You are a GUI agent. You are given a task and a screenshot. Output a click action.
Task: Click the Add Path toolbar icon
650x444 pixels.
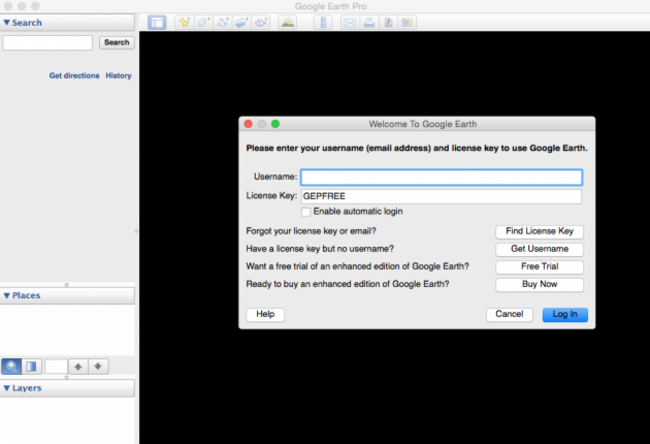pos(222,22)
